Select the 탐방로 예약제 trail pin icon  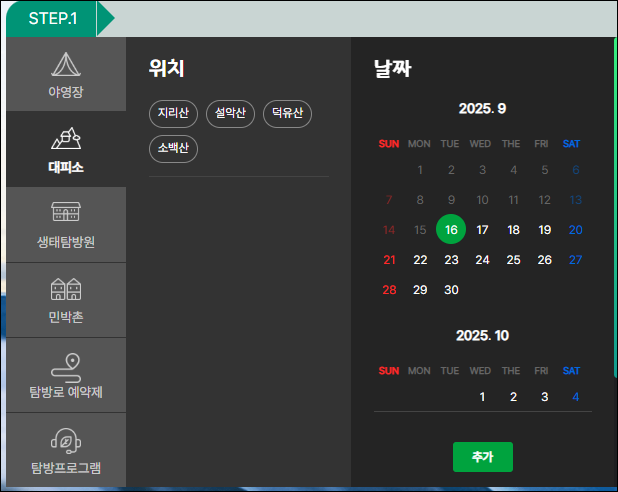pos(66,368)
